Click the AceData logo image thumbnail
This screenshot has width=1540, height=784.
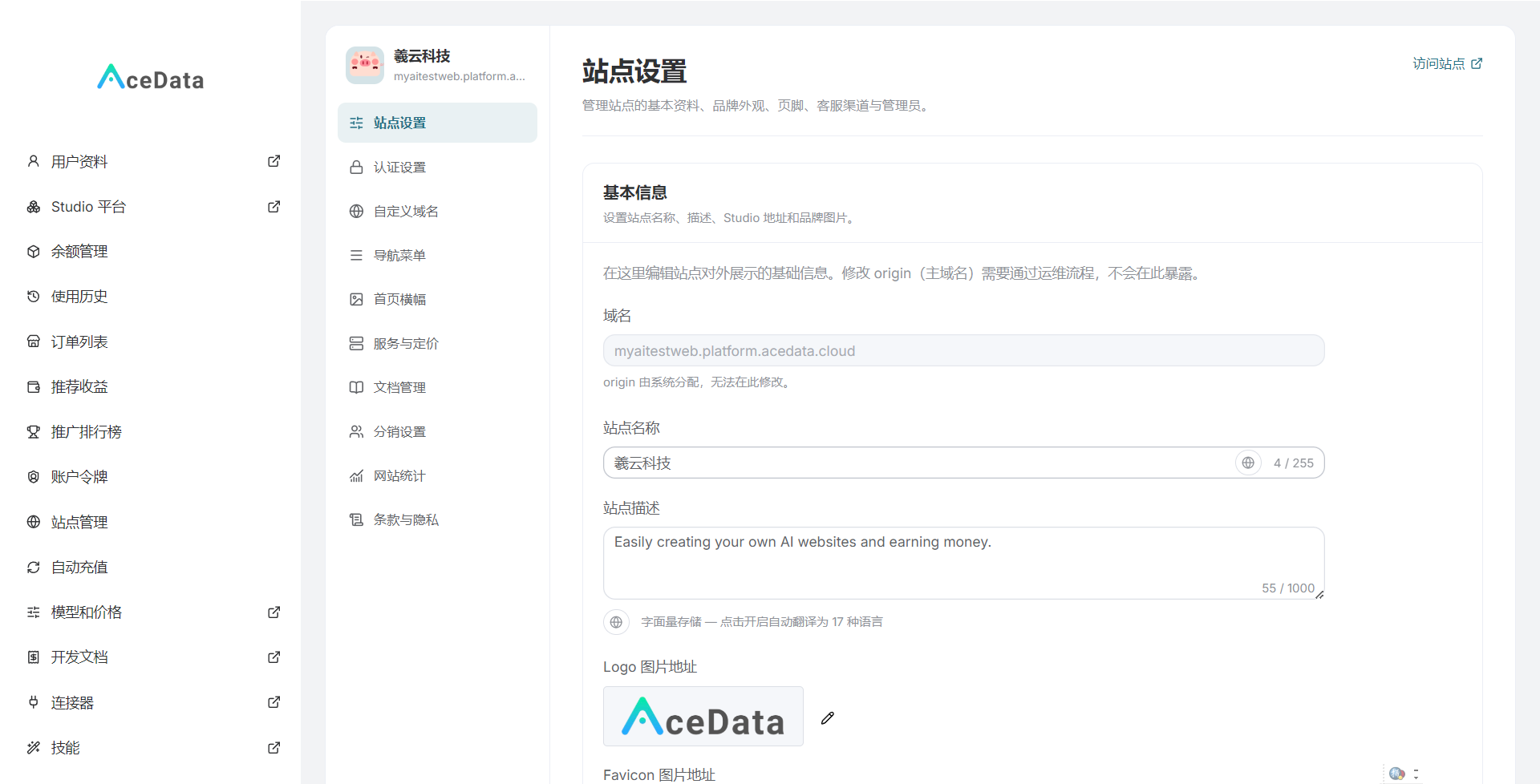(x=703, y=717)
